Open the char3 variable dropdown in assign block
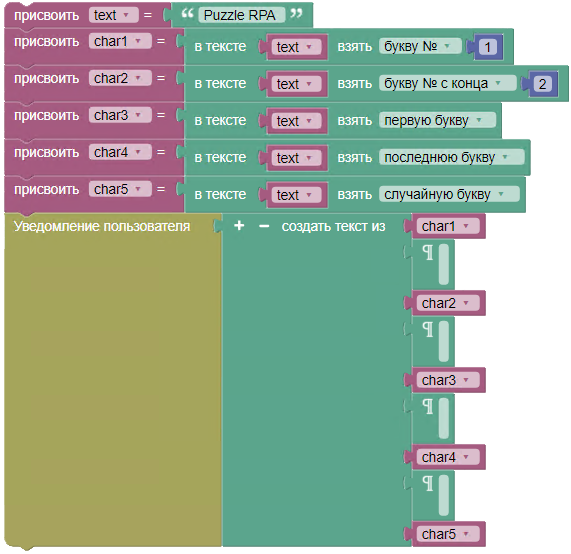 120,115
